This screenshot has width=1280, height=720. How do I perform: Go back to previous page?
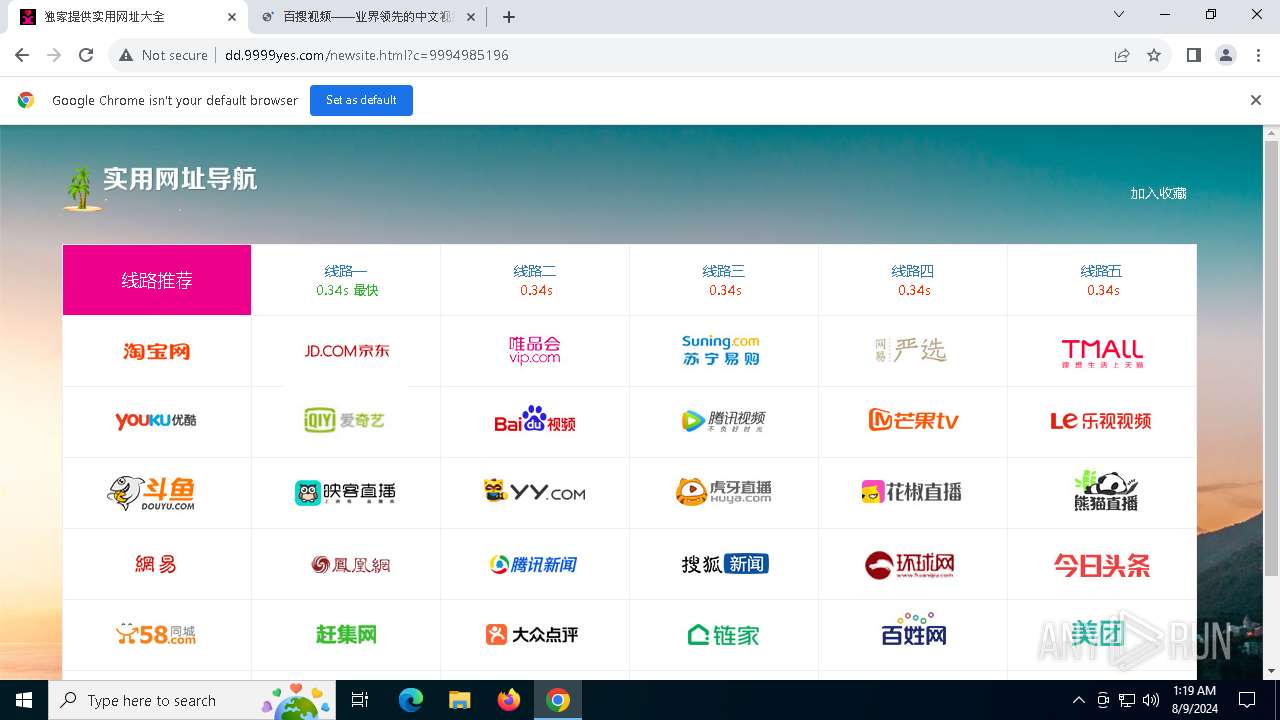[x=23, y=55]
